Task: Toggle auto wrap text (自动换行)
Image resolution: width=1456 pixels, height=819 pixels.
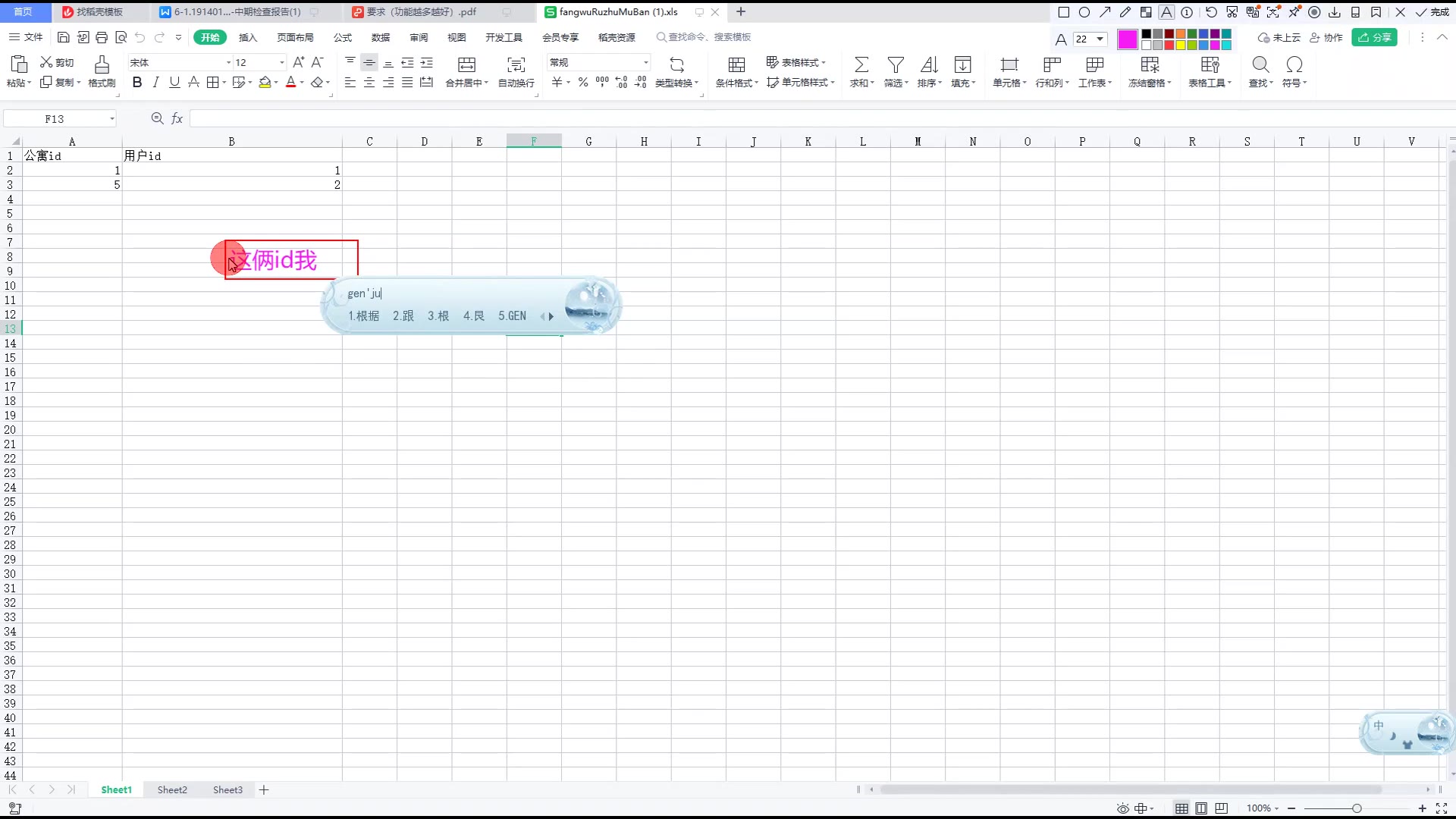Action: coord(516,64)
